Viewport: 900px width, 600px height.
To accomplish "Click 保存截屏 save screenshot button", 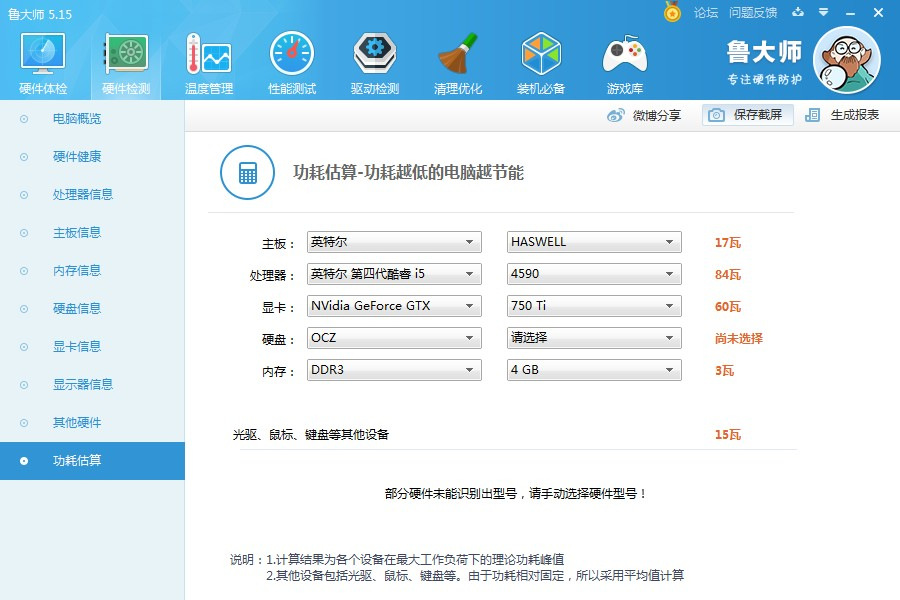I will coord(748,115).
